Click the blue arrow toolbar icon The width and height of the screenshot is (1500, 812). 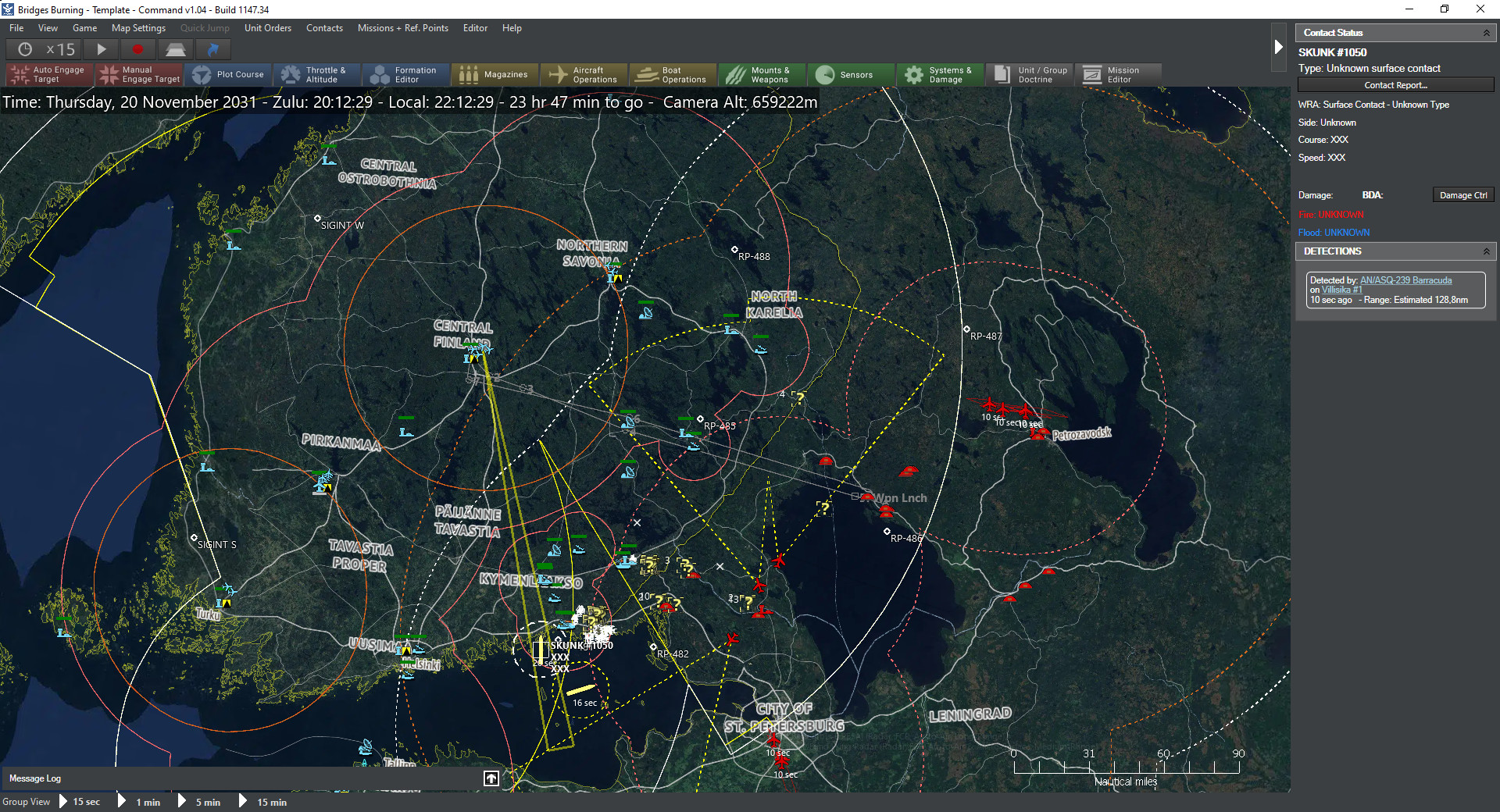coord(212,49)
